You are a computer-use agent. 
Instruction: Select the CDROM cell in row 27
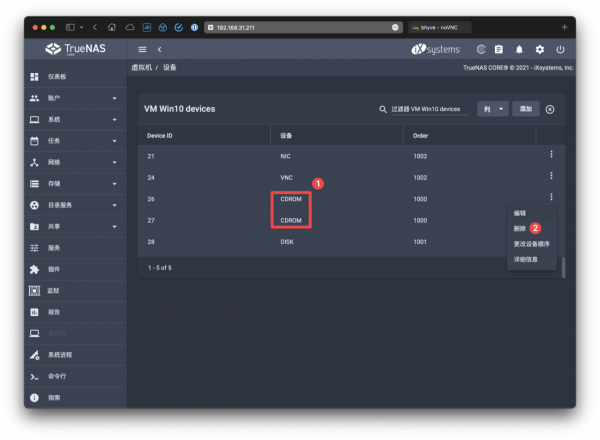[291, 220]
